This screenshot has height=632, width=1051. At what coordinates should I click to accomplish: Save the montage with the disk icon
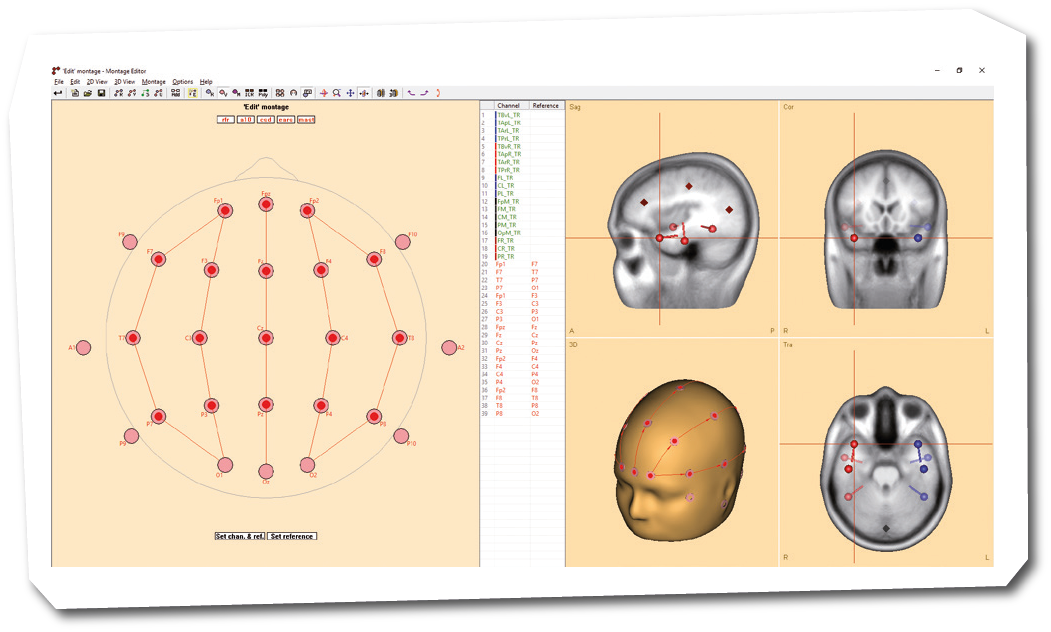click(102, 92)
